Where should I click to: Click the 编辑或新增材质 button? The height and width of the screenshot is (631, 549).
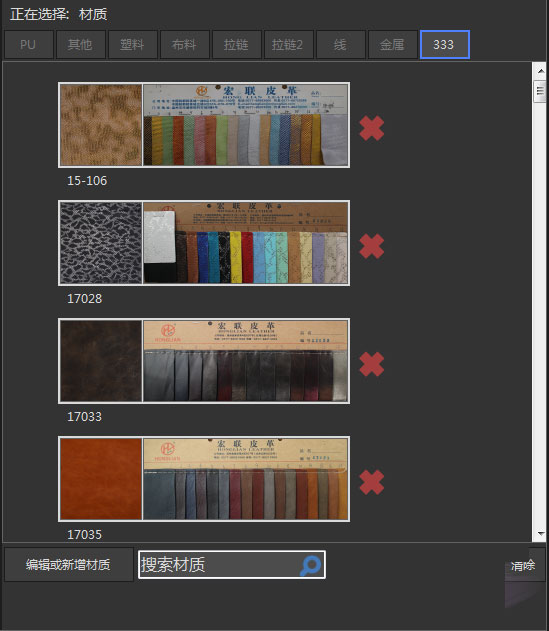click(x=68, y=565)
